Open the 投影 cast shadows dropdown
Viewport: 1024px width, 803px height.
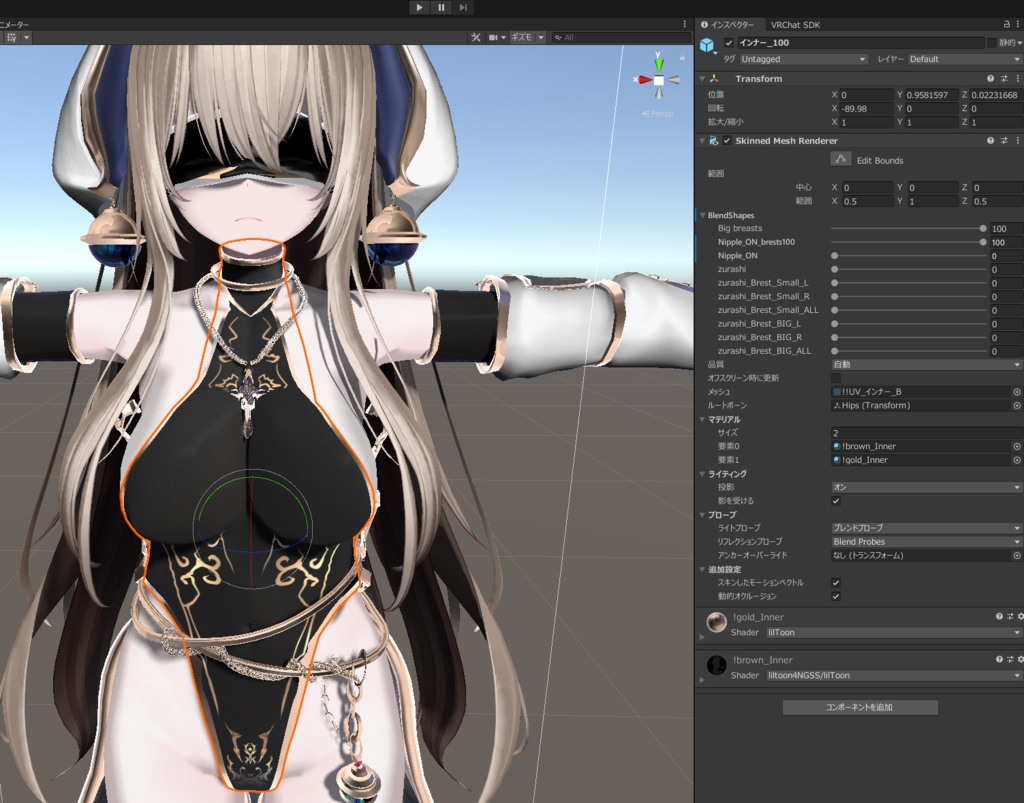926,487
